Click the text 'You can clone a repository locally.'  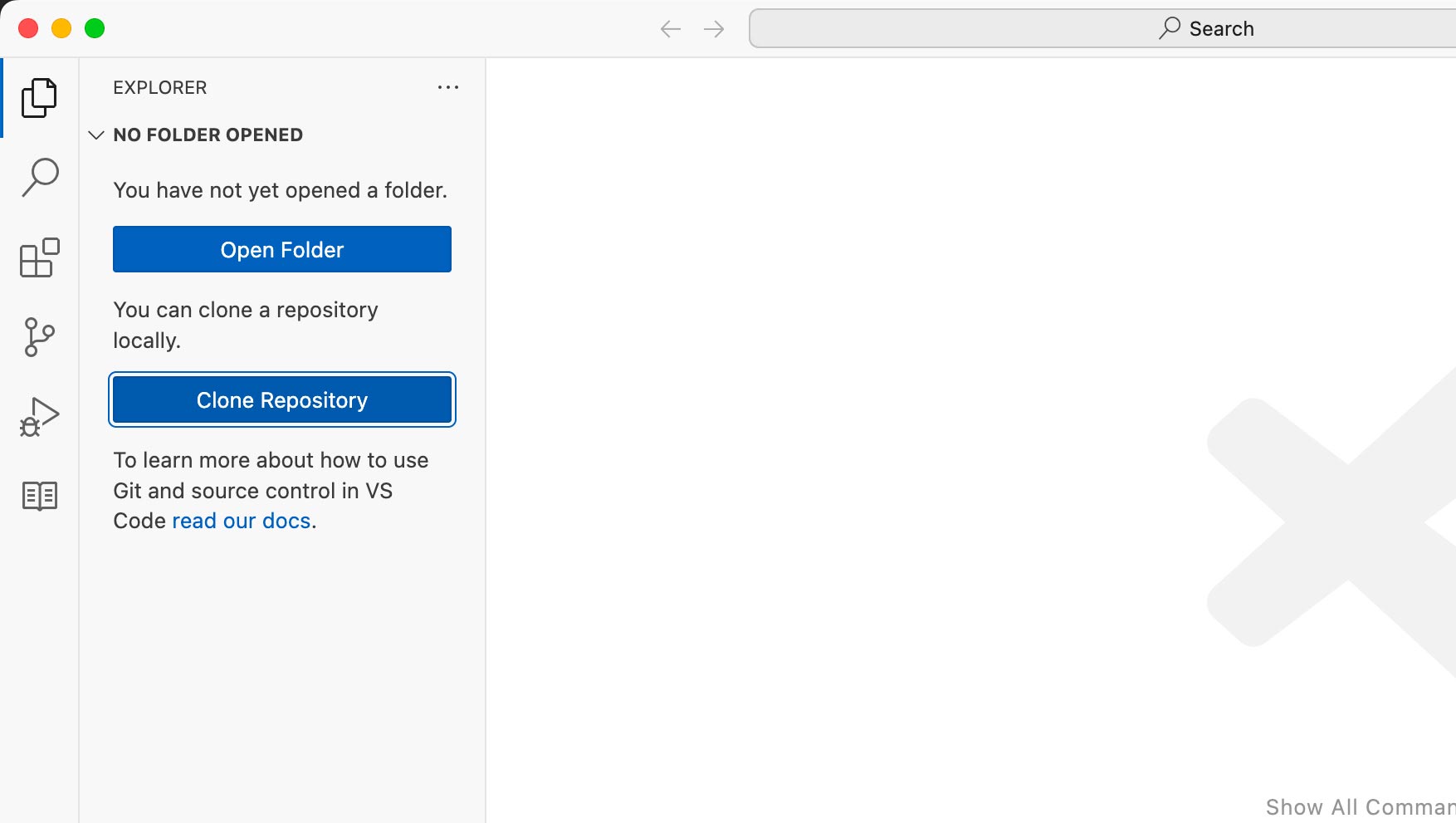tap(246, 325)
